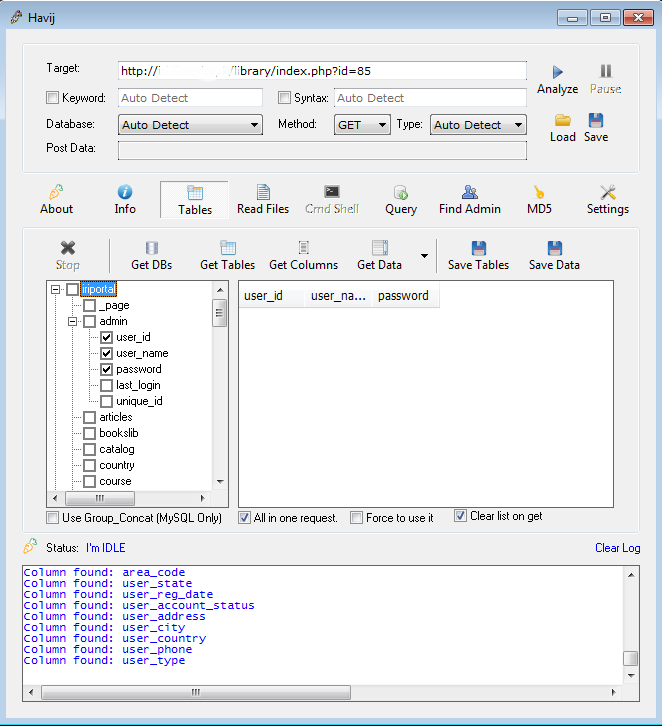Open the Database Auto Detect dropdown

pyautogui.click(x=190, y=125)
